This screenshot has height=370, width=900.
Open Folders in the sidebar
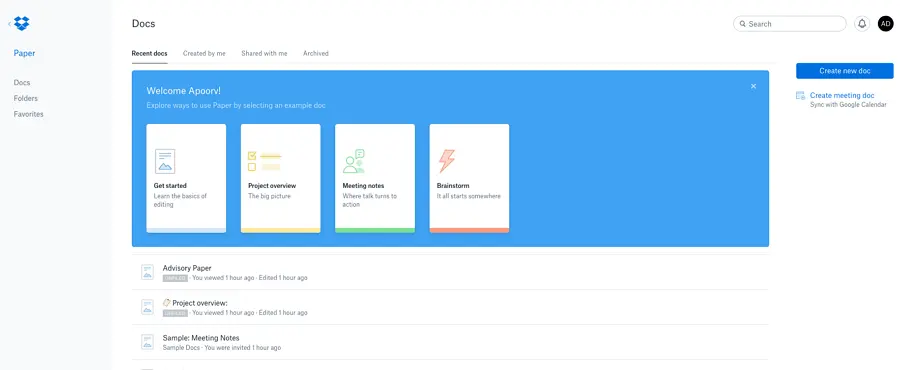point(26,99)
